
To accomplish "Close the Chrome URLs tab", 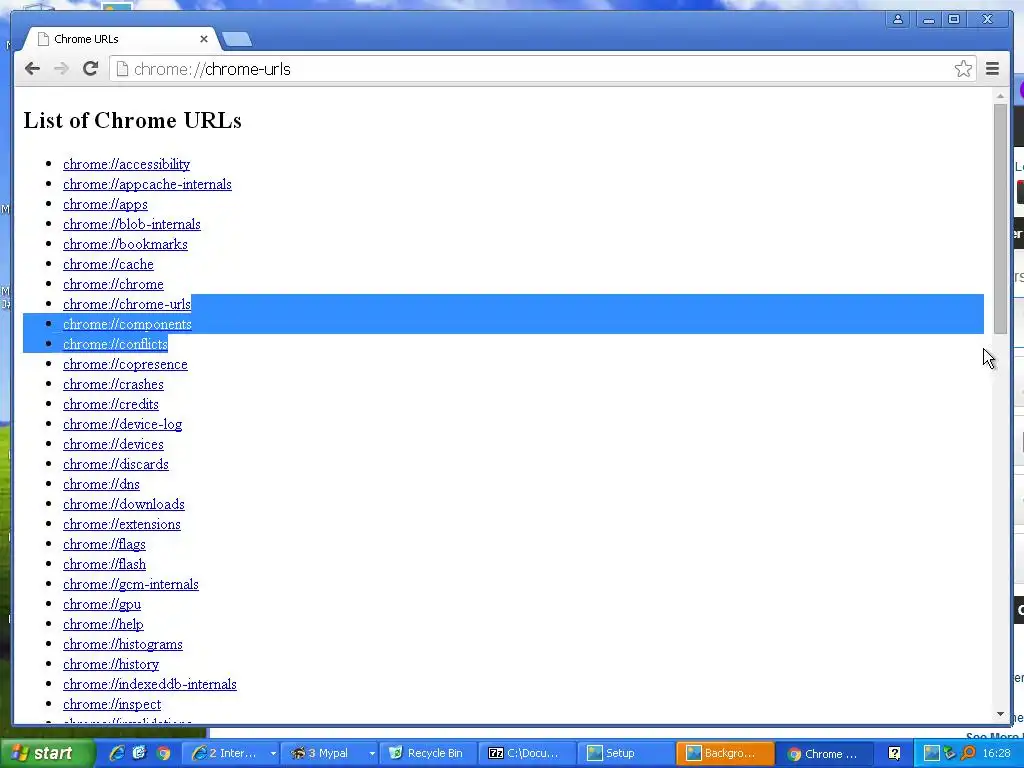I will [204, 39].
